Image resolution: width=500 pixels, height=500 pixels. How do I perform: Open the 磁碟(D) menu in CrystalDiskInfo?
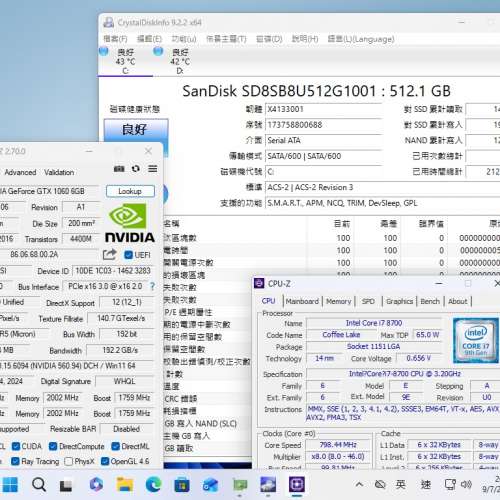tap(269, 39)
